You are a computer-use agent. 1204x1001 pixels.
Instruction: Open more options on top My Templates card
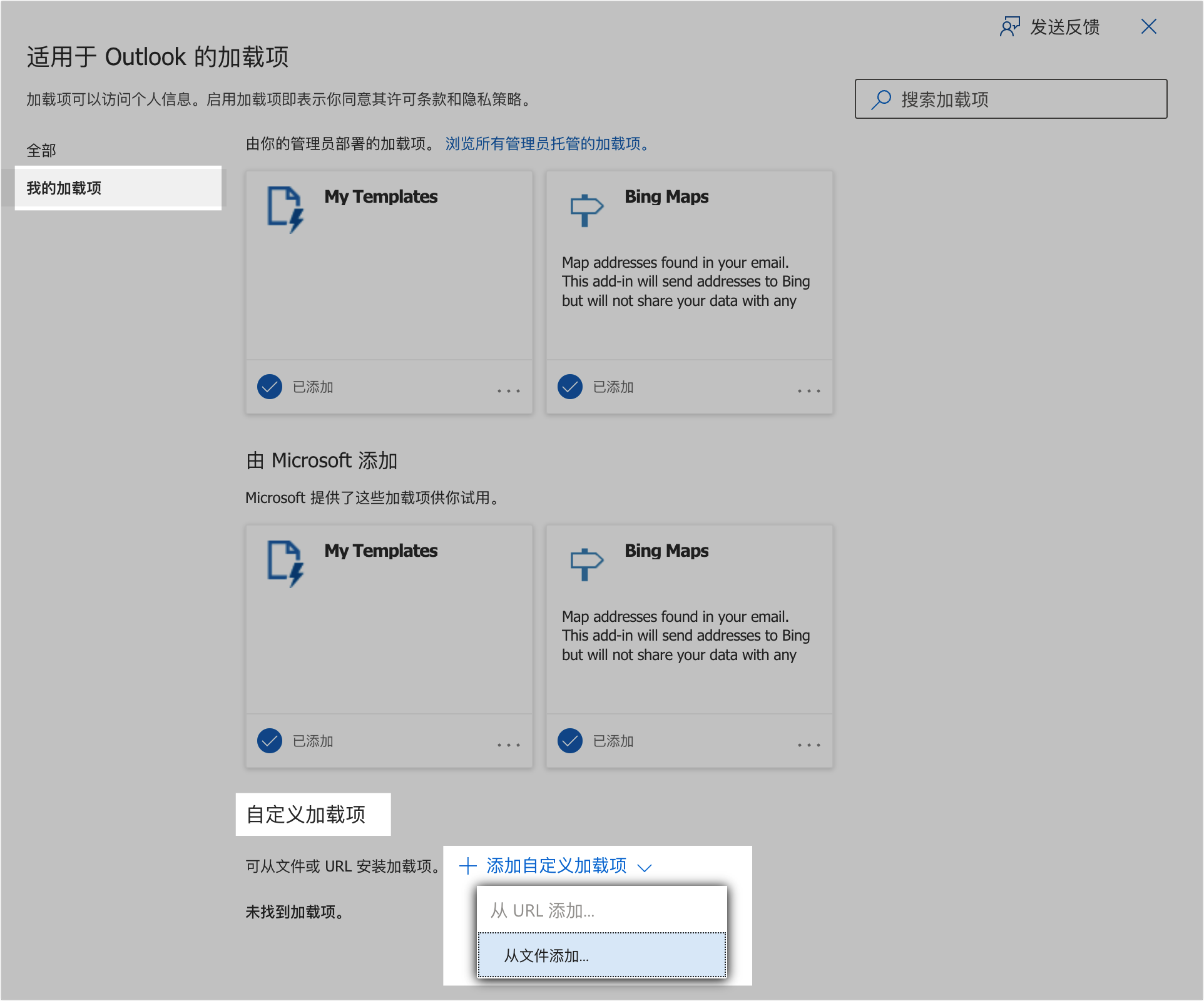(x=508, y=390)
